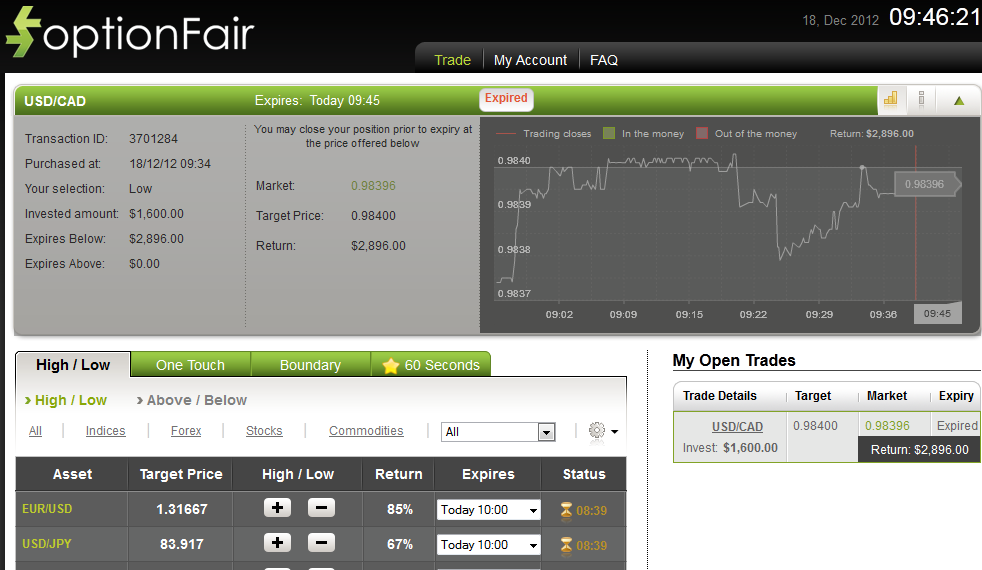The image size is (982, 570).
Task: Open My Account menu
Action: [x=530, y=60]
